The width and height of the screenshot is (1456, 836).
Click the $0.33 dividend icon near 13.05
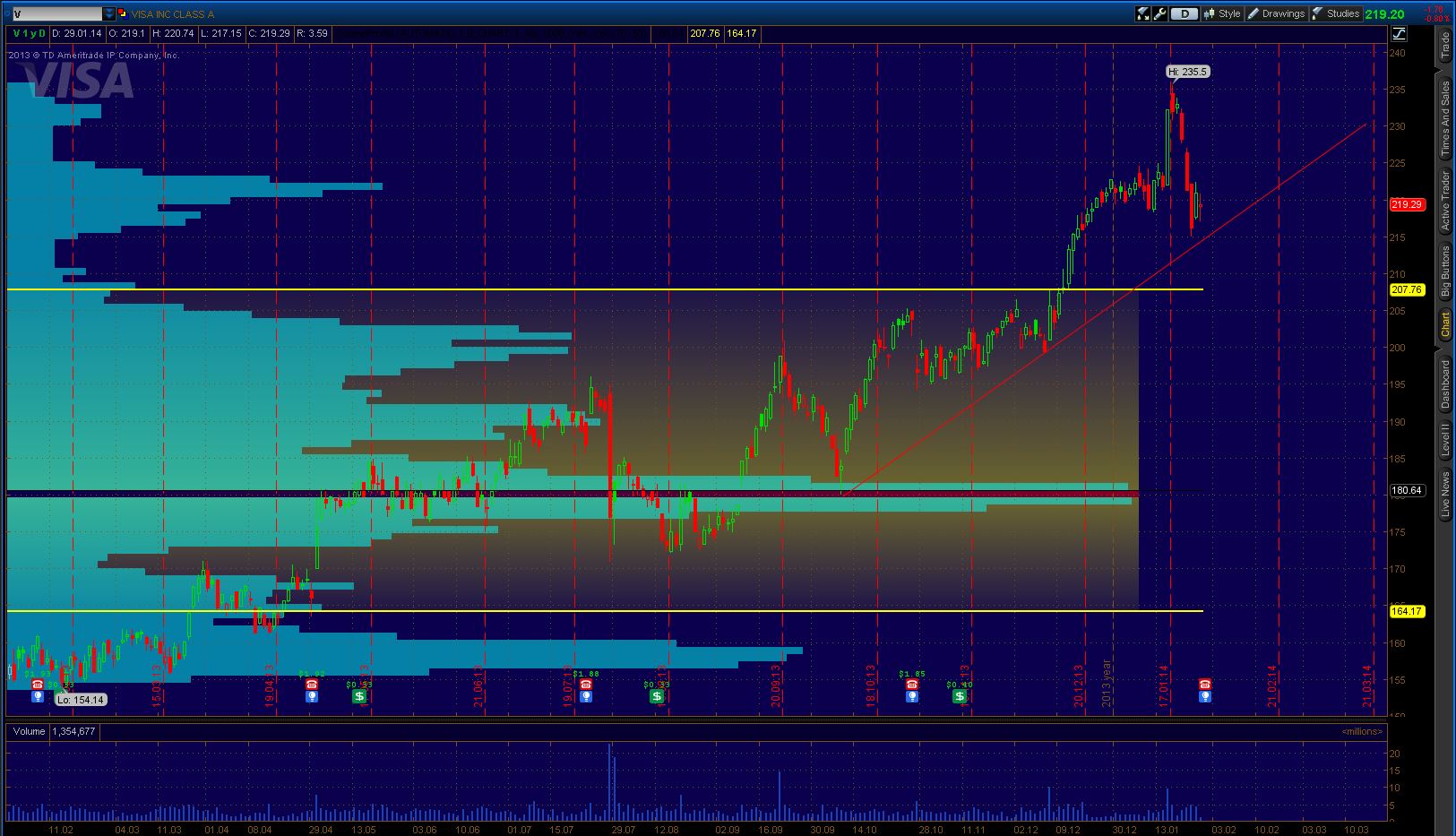pos(359,696)
